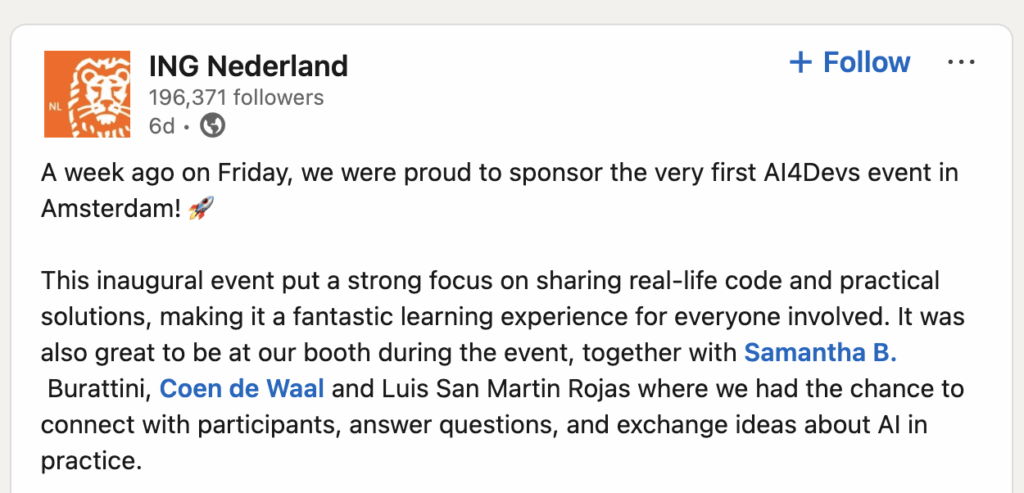Click the 196,371 followers count

236,98
